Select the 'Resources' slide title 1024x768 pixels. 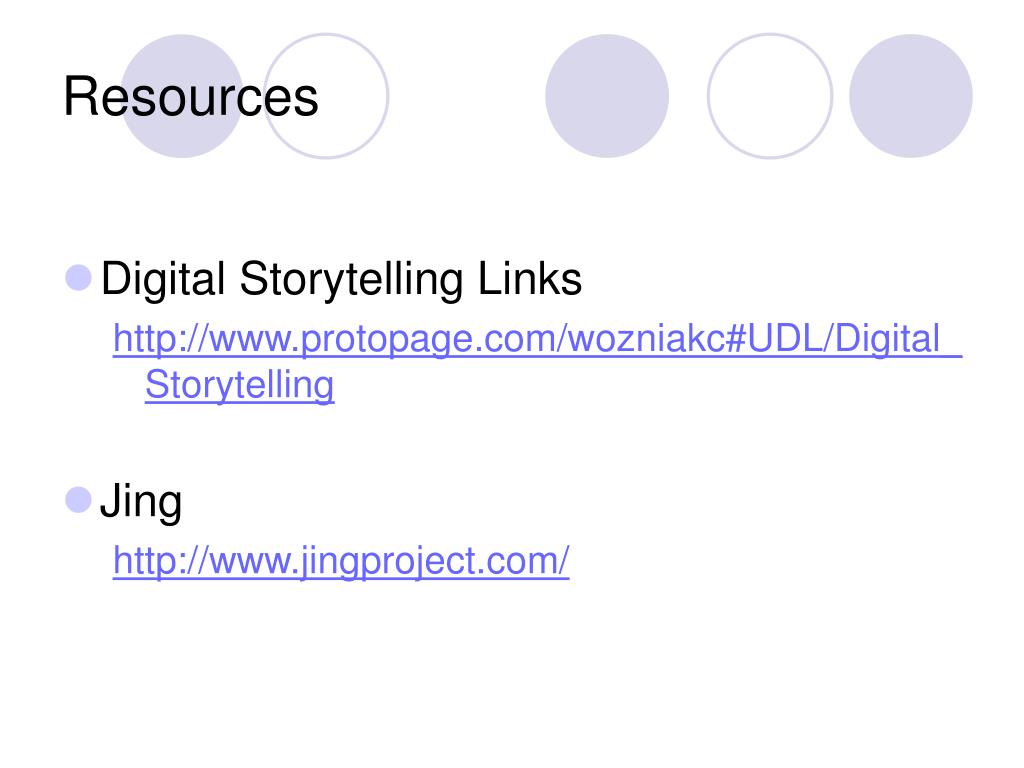tap(191, 97)
